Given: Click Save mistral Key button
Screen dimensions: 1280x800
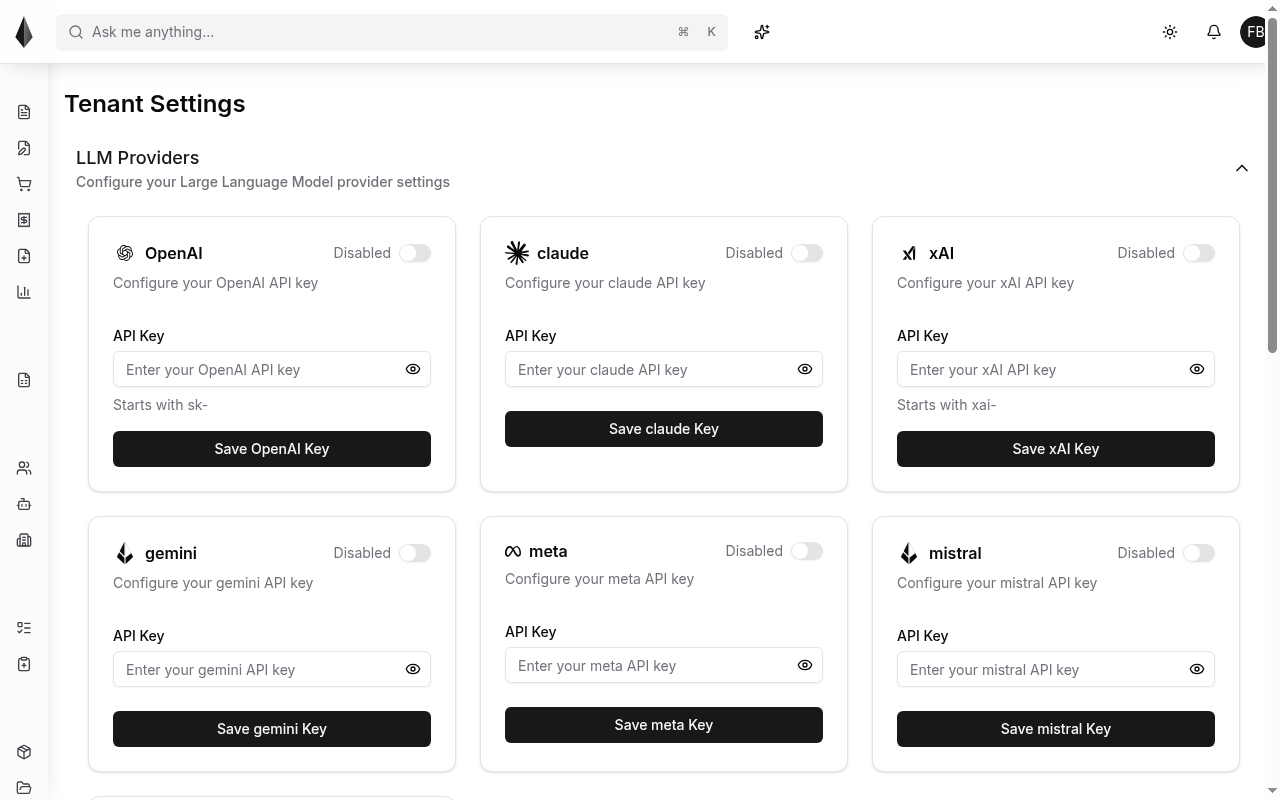Looking at the screenshot, I should click(1056, 729).
